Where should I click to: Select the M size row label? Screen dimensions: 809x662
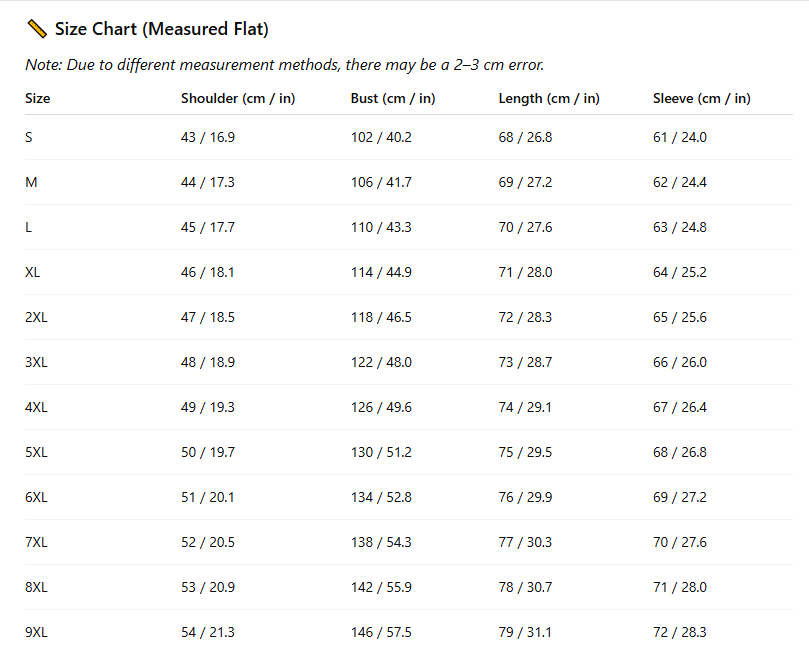point(31,182)
